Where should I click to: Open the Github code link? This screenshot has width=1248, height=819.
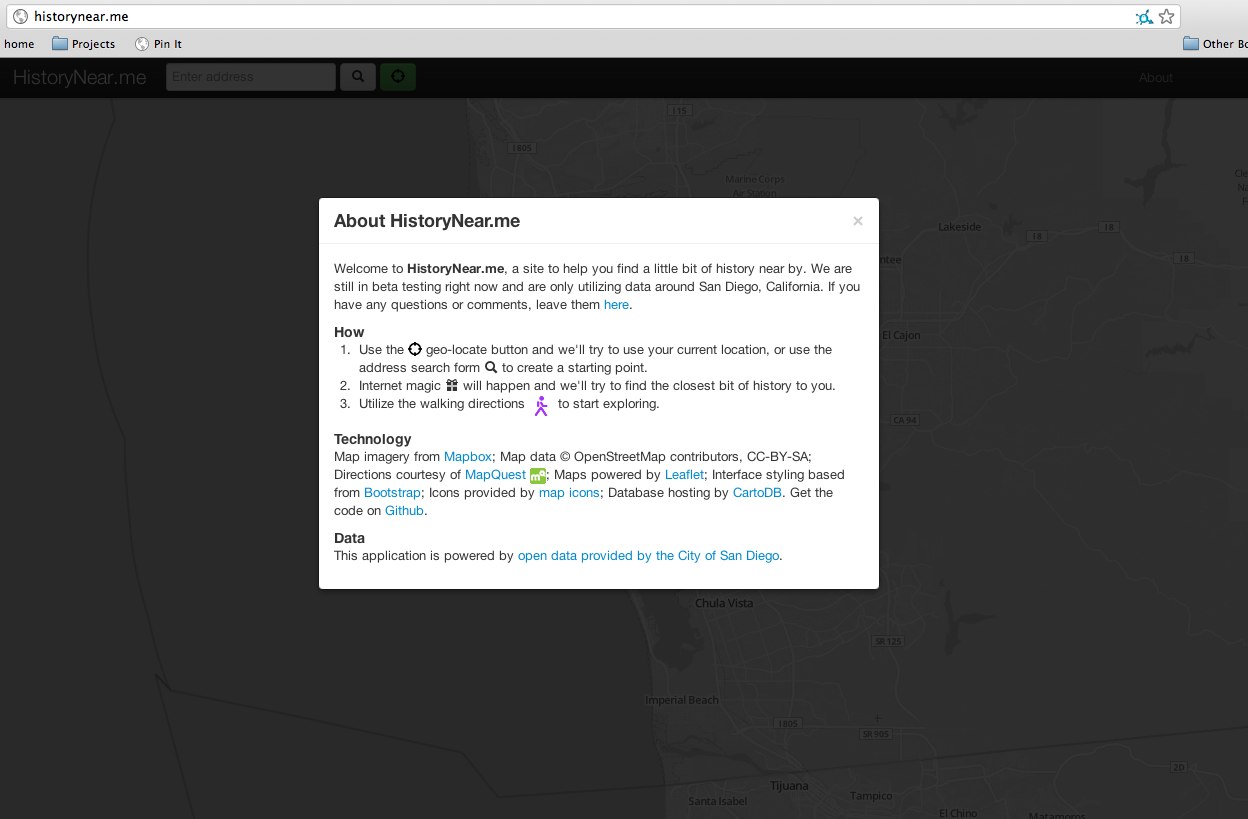[405, 511]
